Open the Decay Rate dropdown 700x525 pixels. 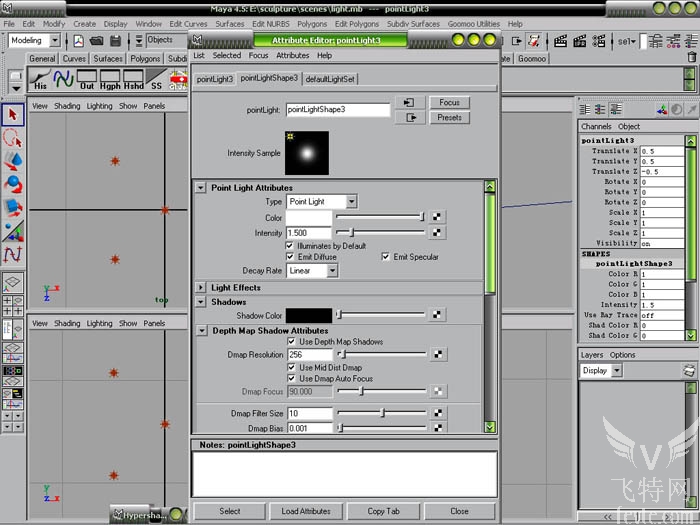[312, 271]
